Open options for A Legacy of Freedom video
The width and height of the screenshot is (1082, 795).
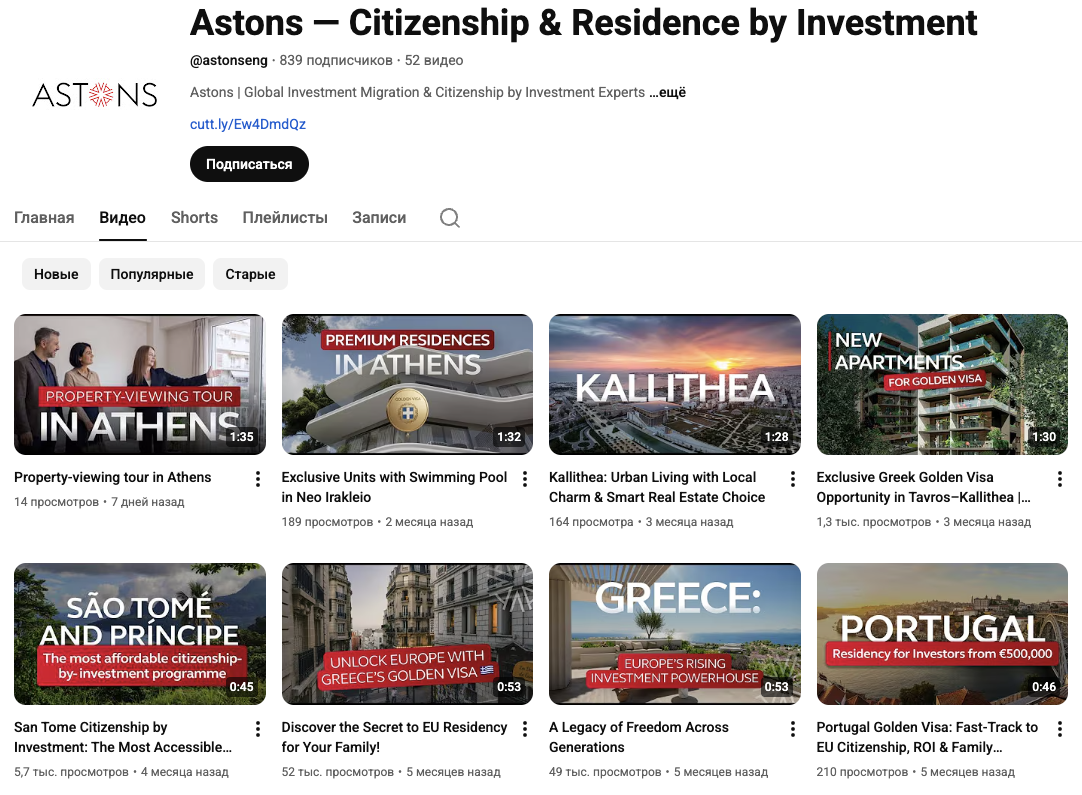point(793,729)
